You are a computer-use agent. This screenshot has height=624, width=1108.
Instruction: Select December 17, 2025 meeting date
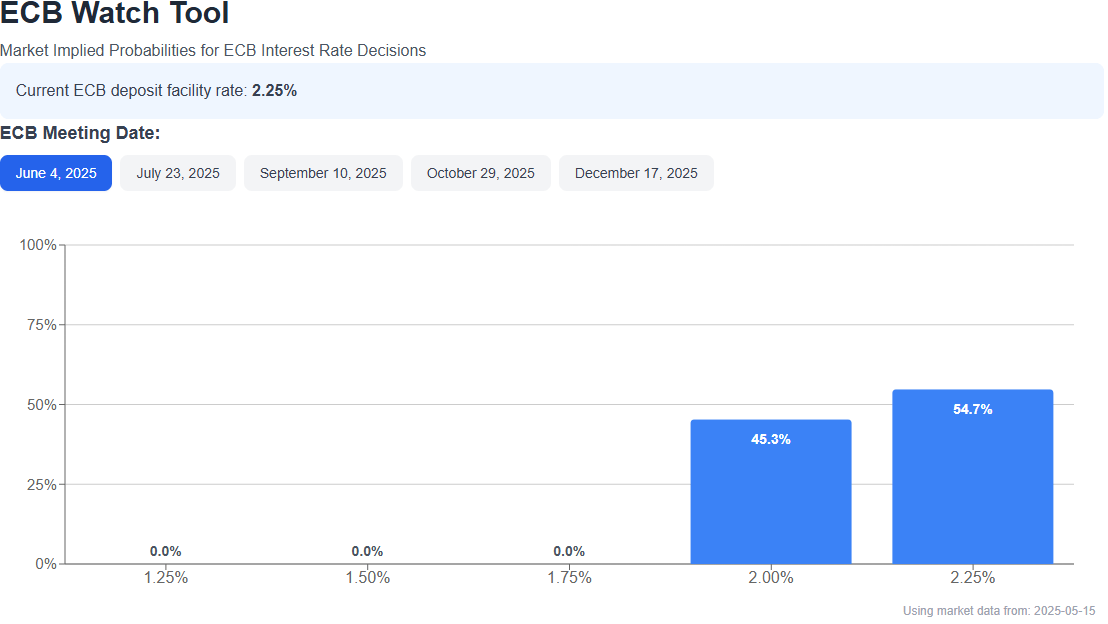click(x=636, y=173)
